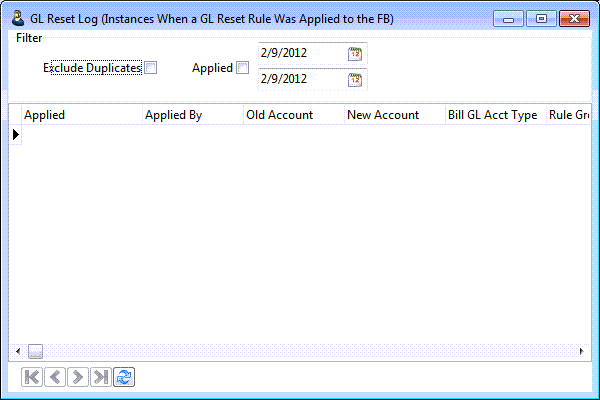The image size is (600, 400).
Task: Open calendar for the first Applied date
Action: (x=355, y=54)
